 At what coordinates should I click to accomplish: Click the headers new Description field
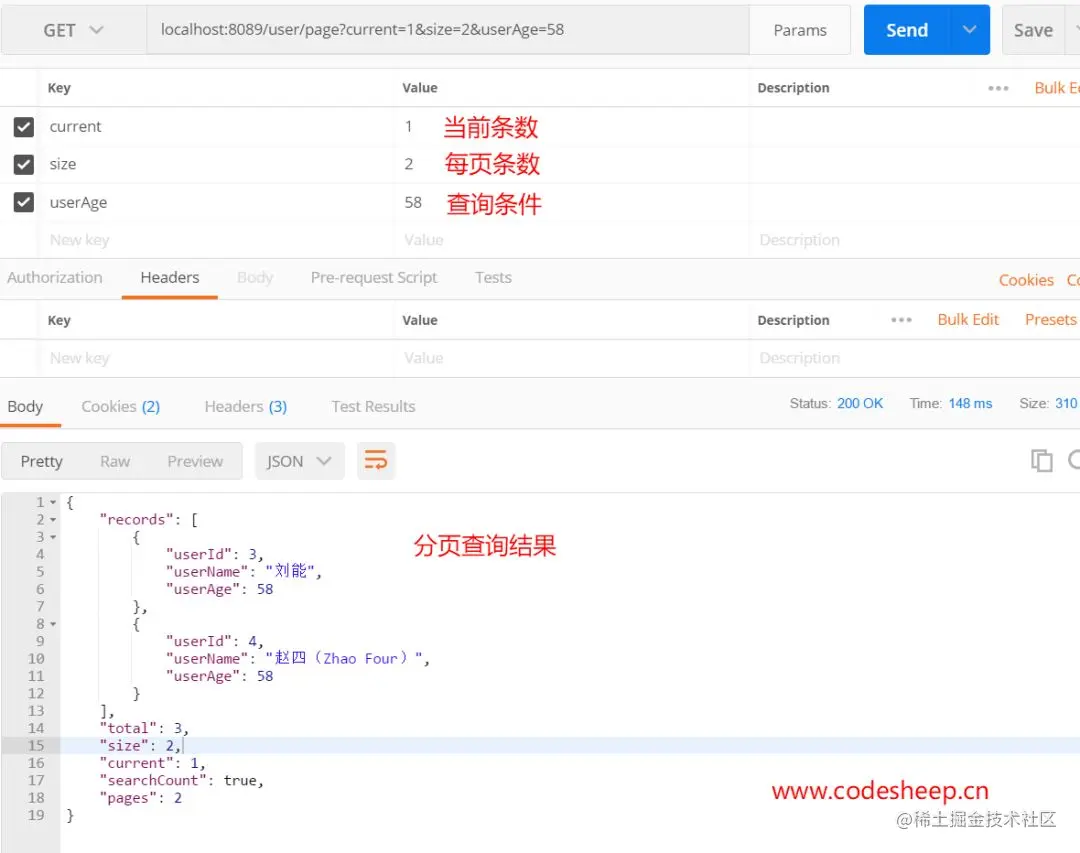[915, 358]
